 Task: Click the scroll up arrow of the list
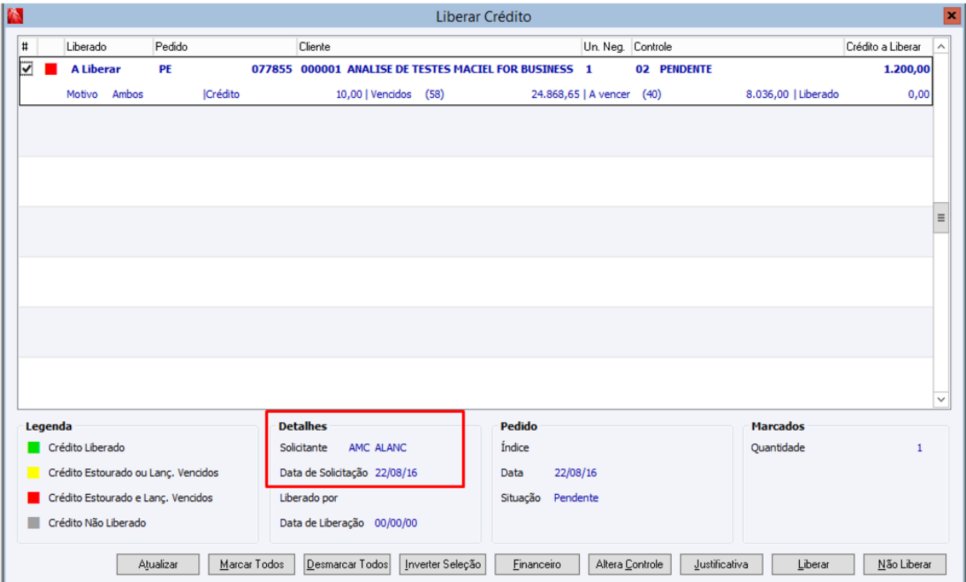pyautogui.click(x=941, y=46)
